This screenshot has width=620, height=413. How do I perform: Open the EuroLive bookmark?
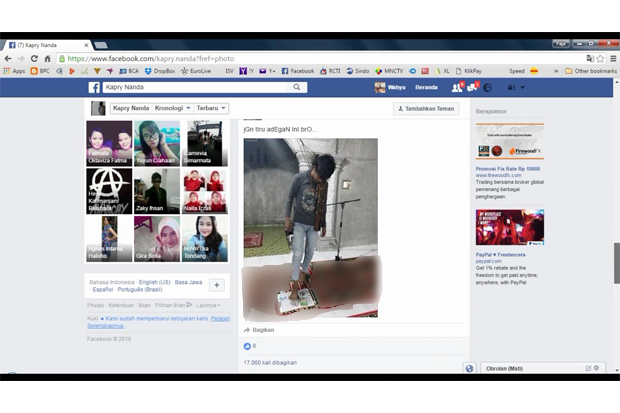coord(196,71)
